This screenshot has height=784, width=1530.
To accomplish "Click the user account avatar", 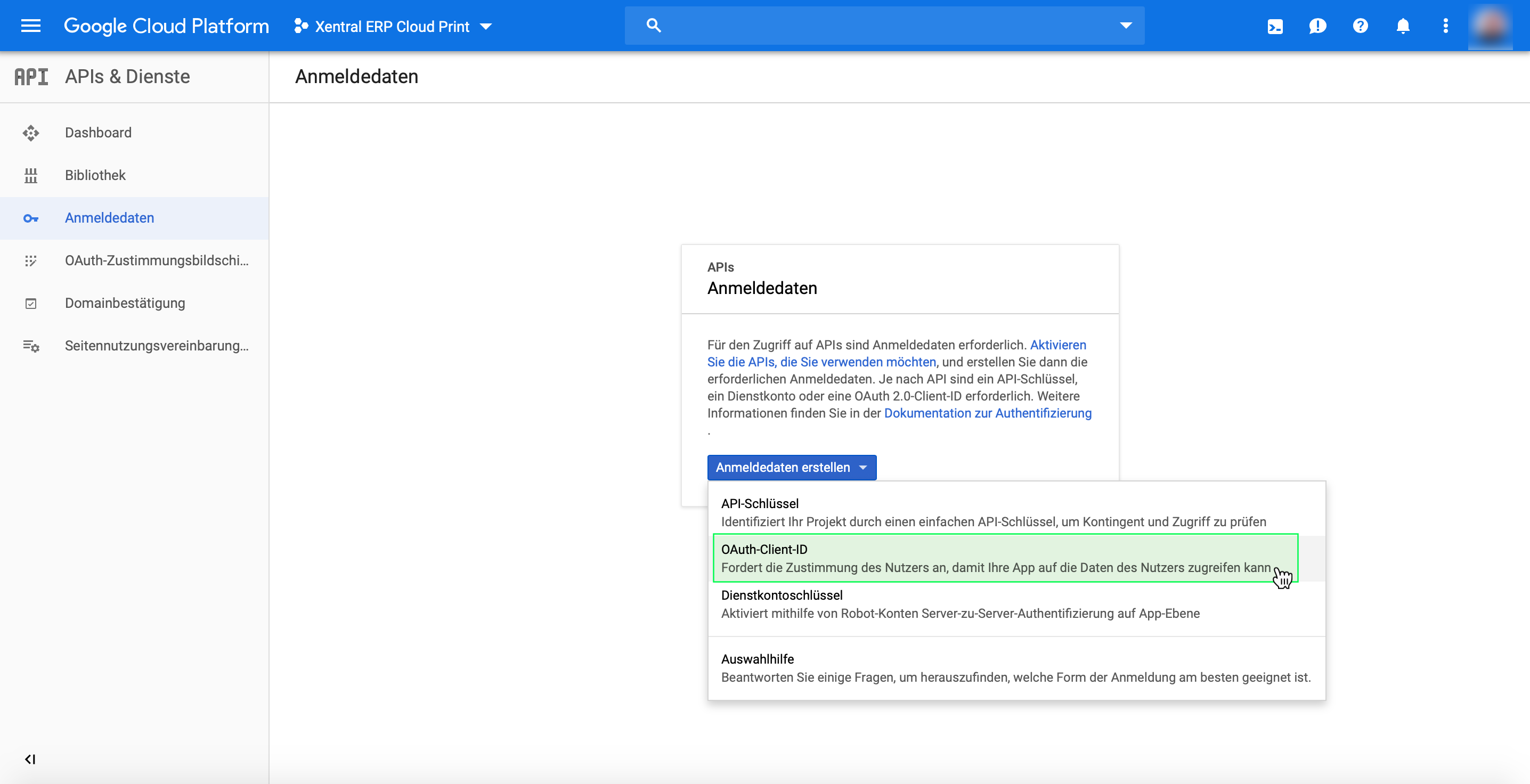I will pyautogui.click(x=1491, y=26).
